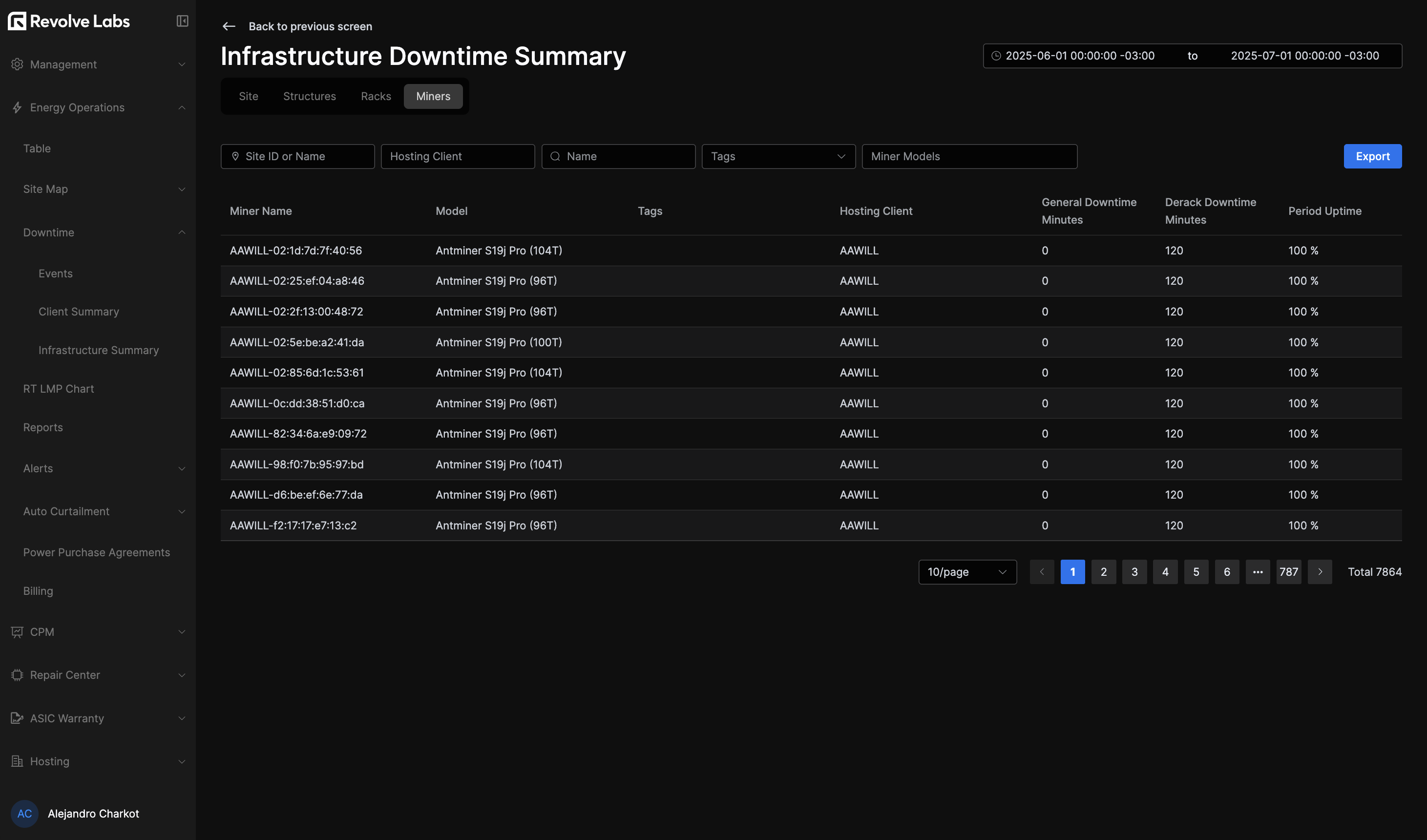Switch to the Racks tab

pyautogui.click(x=376, y=96)
